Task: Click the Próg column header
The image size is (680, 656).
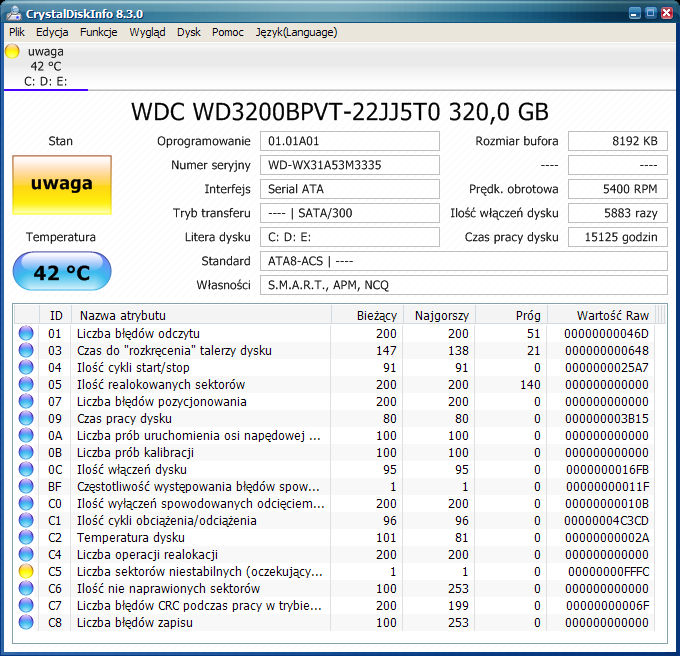Action: 512,315
